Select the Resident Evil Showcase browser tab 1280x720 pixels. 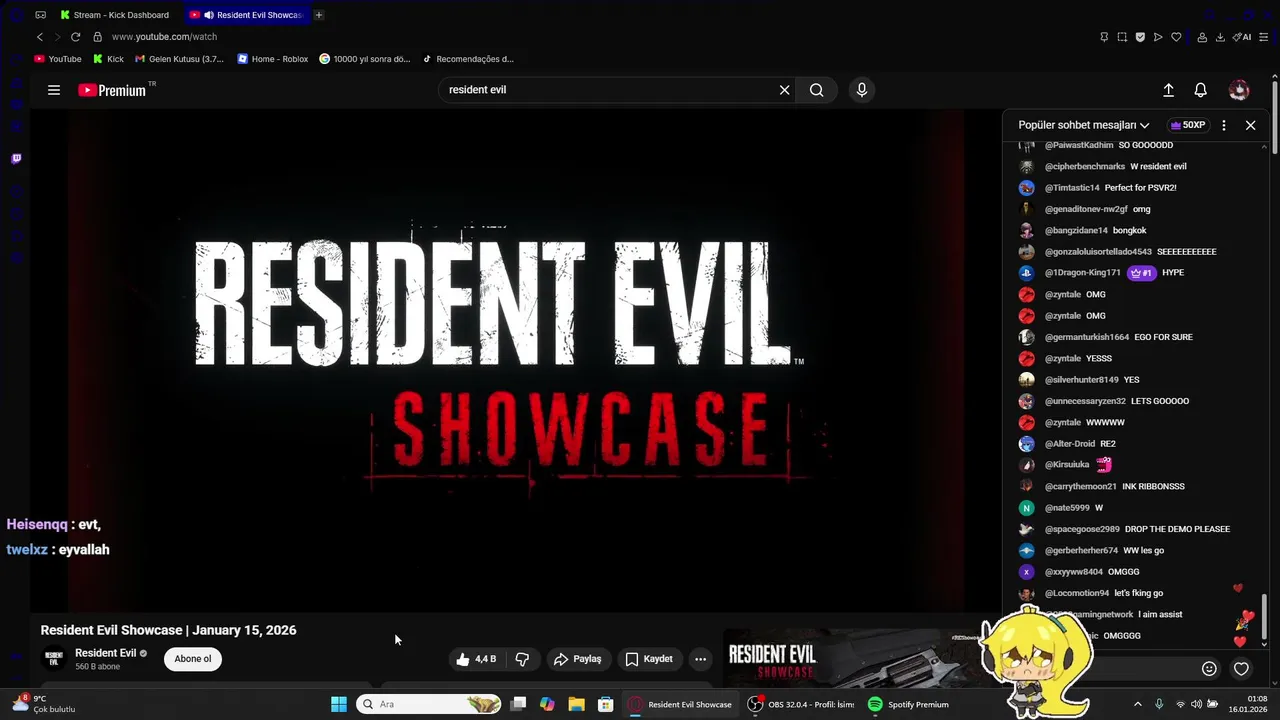[245, 15]
